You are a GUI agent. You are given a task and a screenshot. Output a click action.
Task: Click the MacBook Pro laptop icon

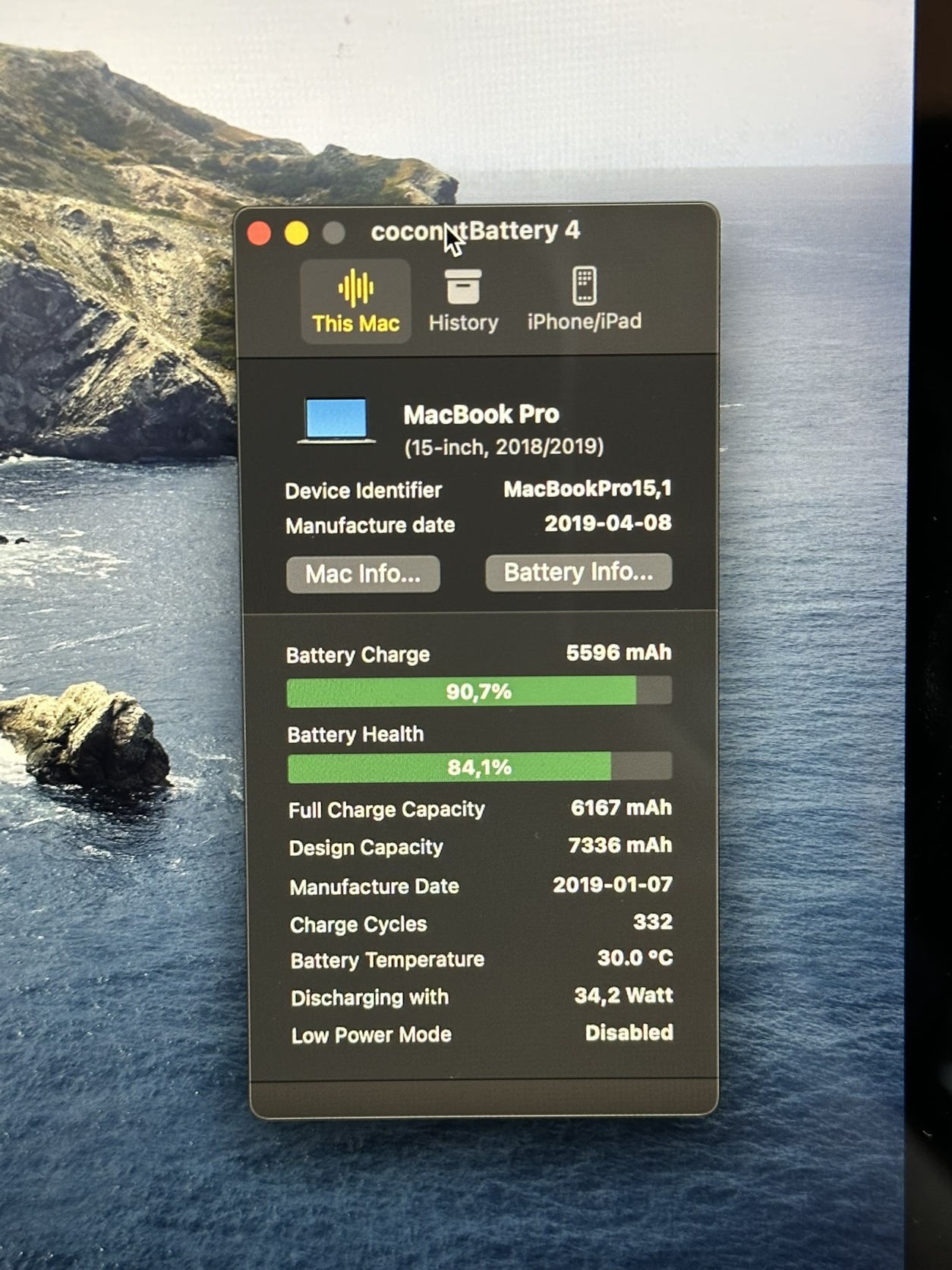tap(336, 420)
